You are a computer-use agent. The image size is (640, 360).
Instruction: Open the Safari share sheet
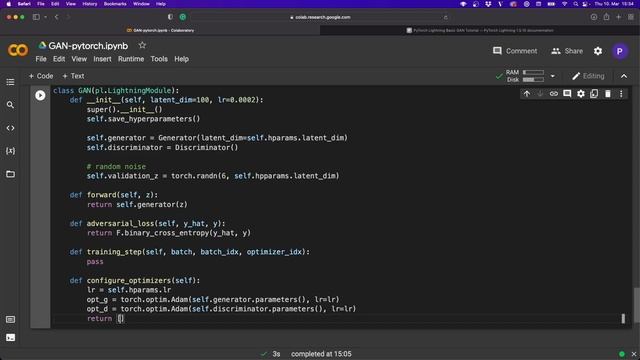point(607,17)
